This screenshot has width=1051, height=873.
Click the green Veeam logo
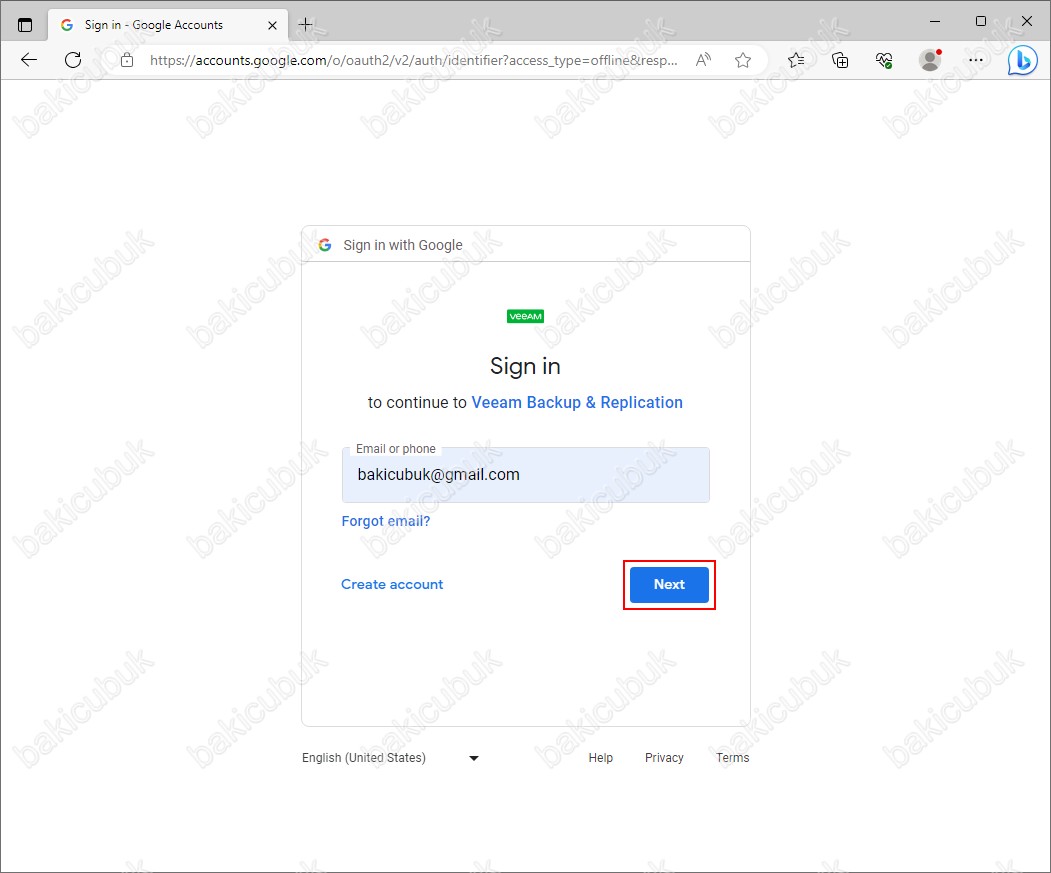526,316
